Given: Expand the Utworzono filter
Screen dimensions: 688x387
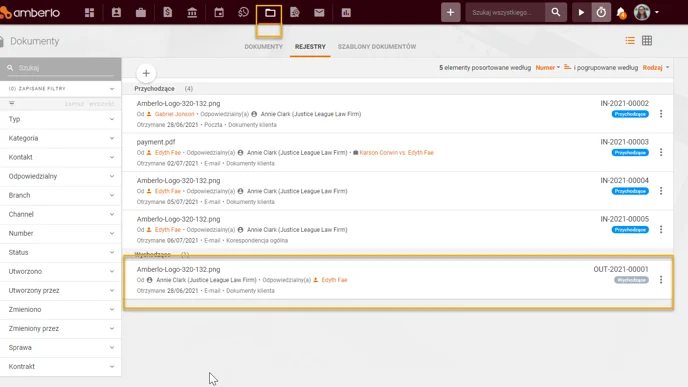Looking at the screenshot, I should pyautogui.click(x=61, y=272).
